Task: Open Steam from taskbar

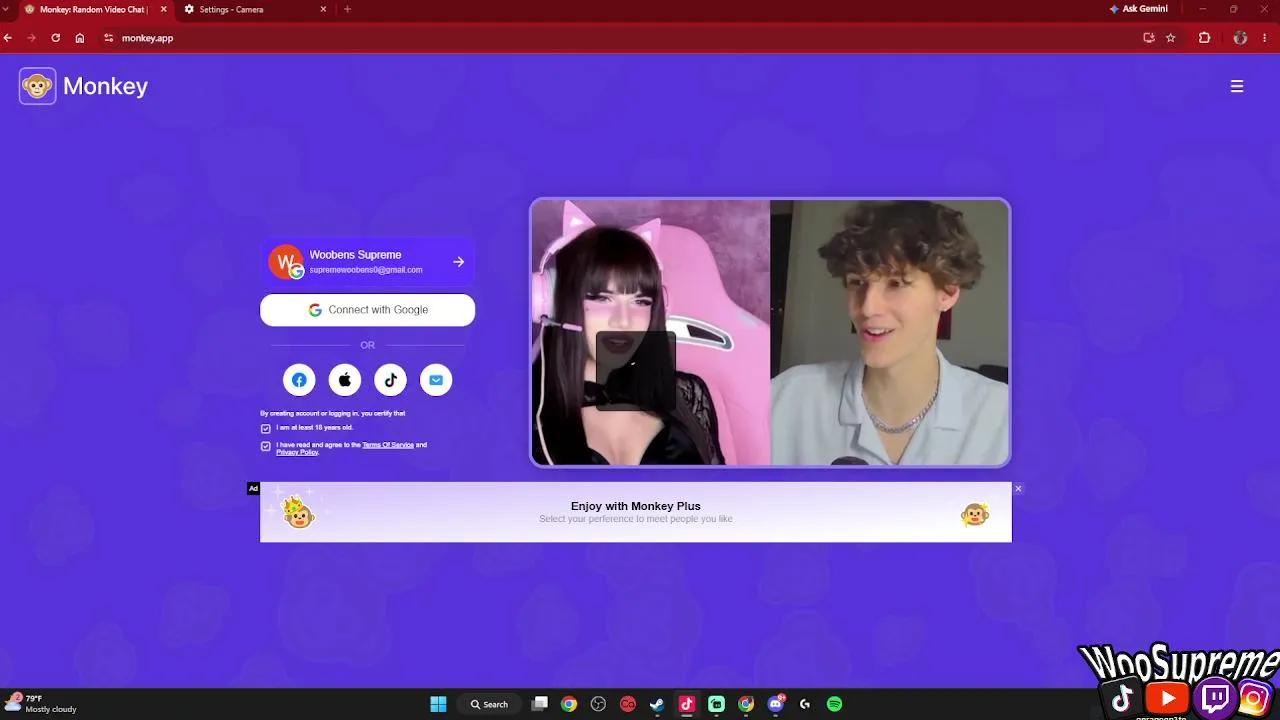Action: (657, 704)
